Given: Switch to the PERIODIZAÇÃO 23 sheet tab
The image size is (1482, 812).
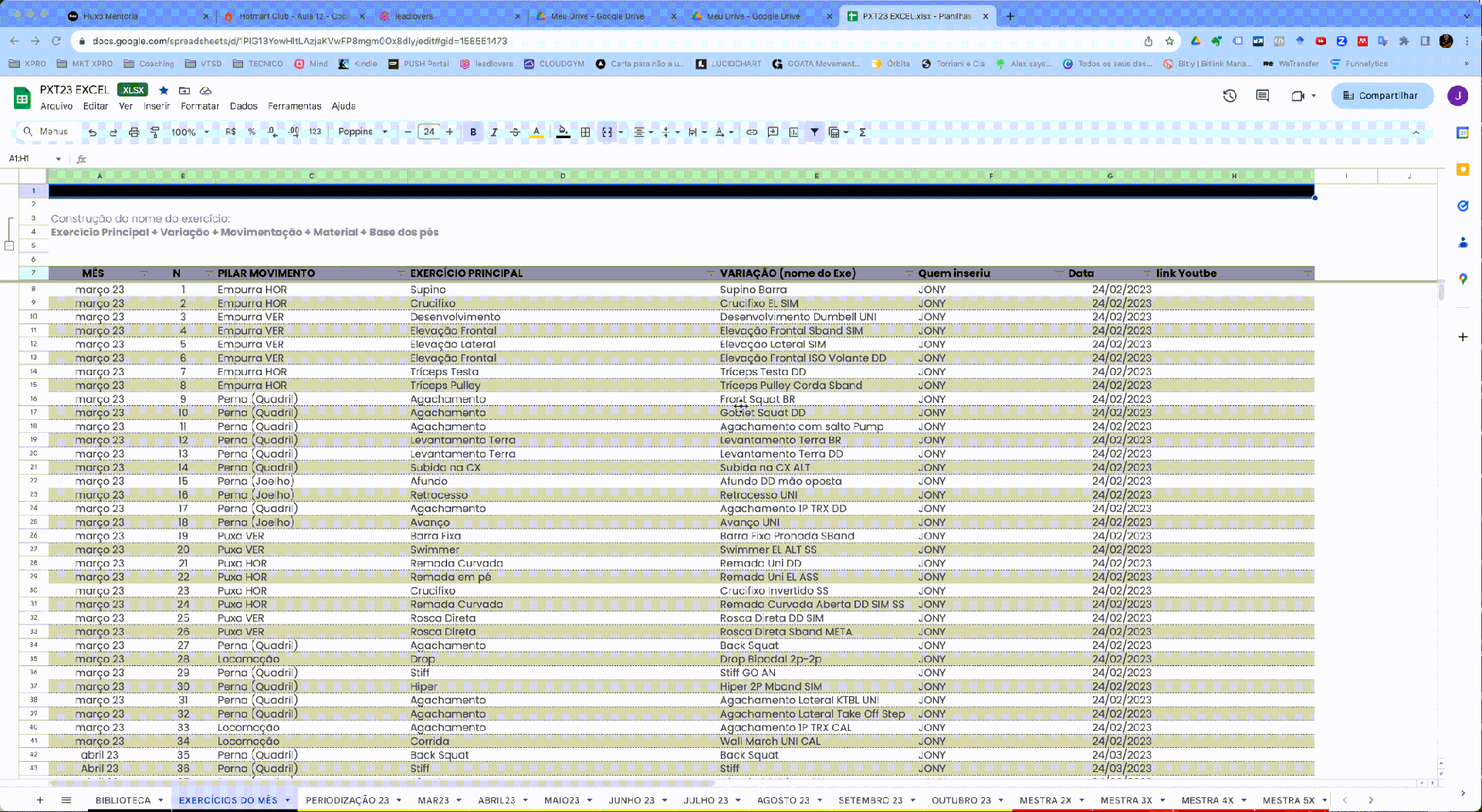Looking at the screenshot, I should click(x=347, y=800).
